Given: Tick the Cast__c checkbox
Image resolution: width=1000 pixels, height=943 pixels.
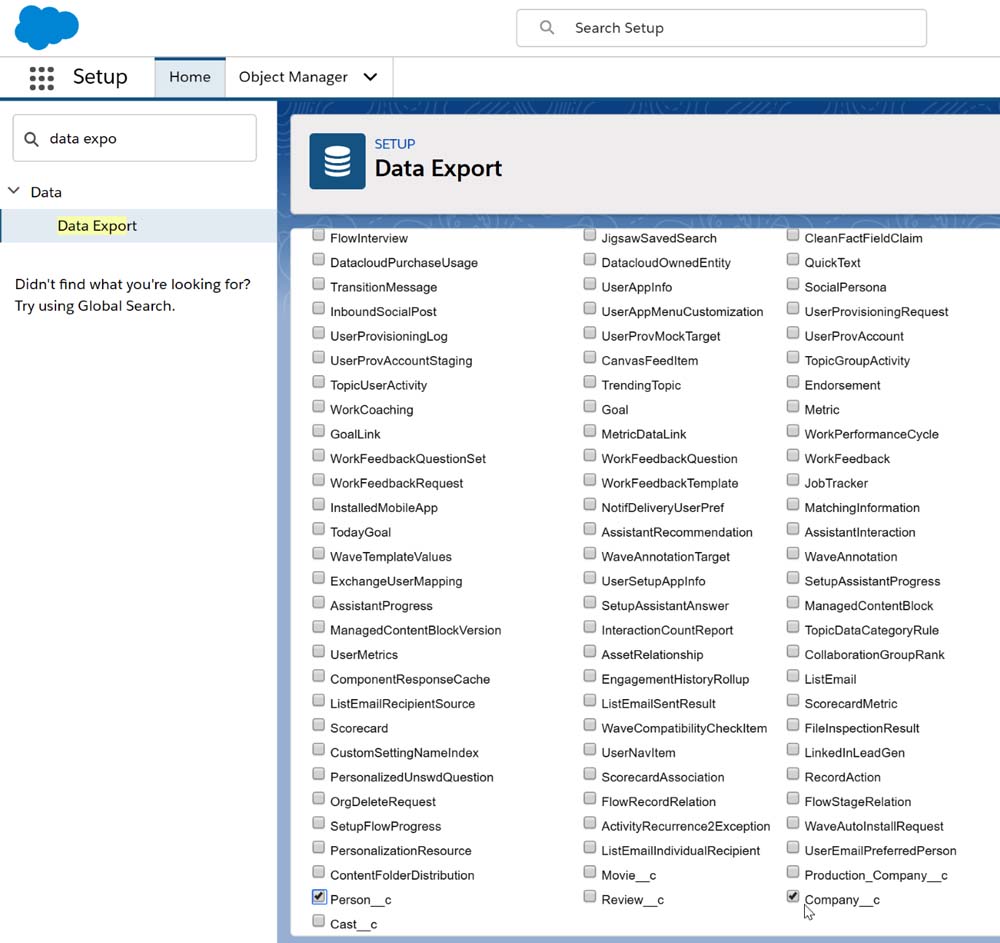Looking at the screenshot, I should click(319, 921).
